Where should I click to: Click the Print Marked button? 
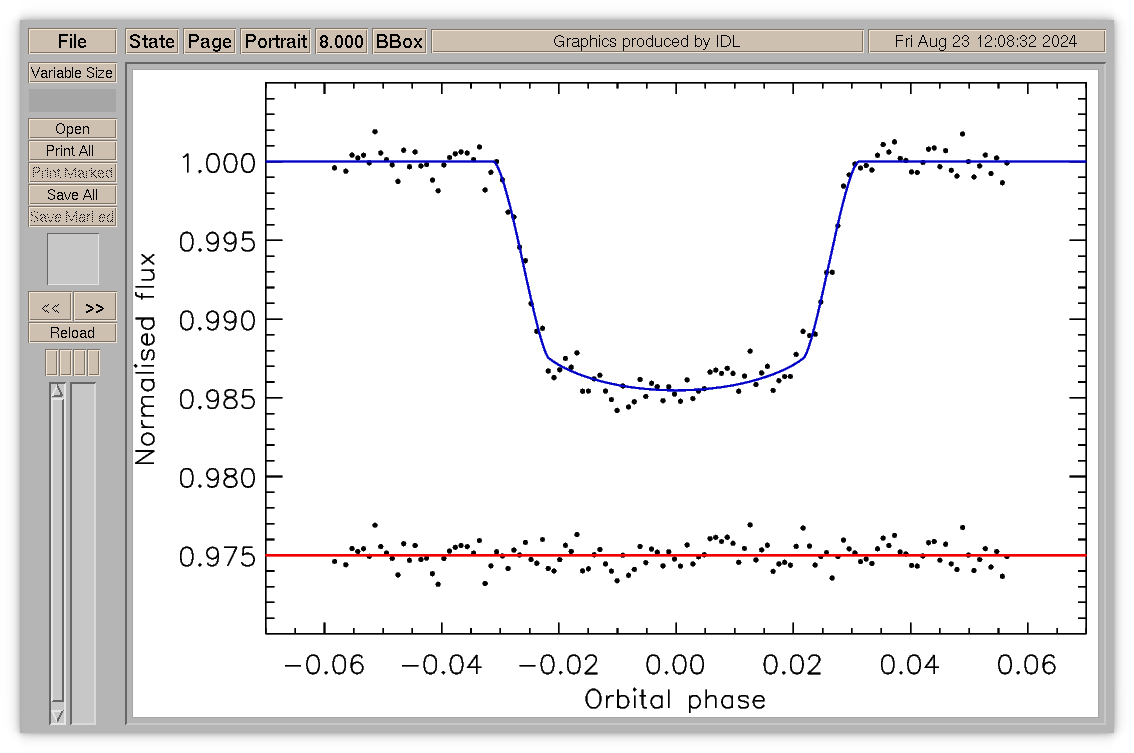click(x=72, y=173)
